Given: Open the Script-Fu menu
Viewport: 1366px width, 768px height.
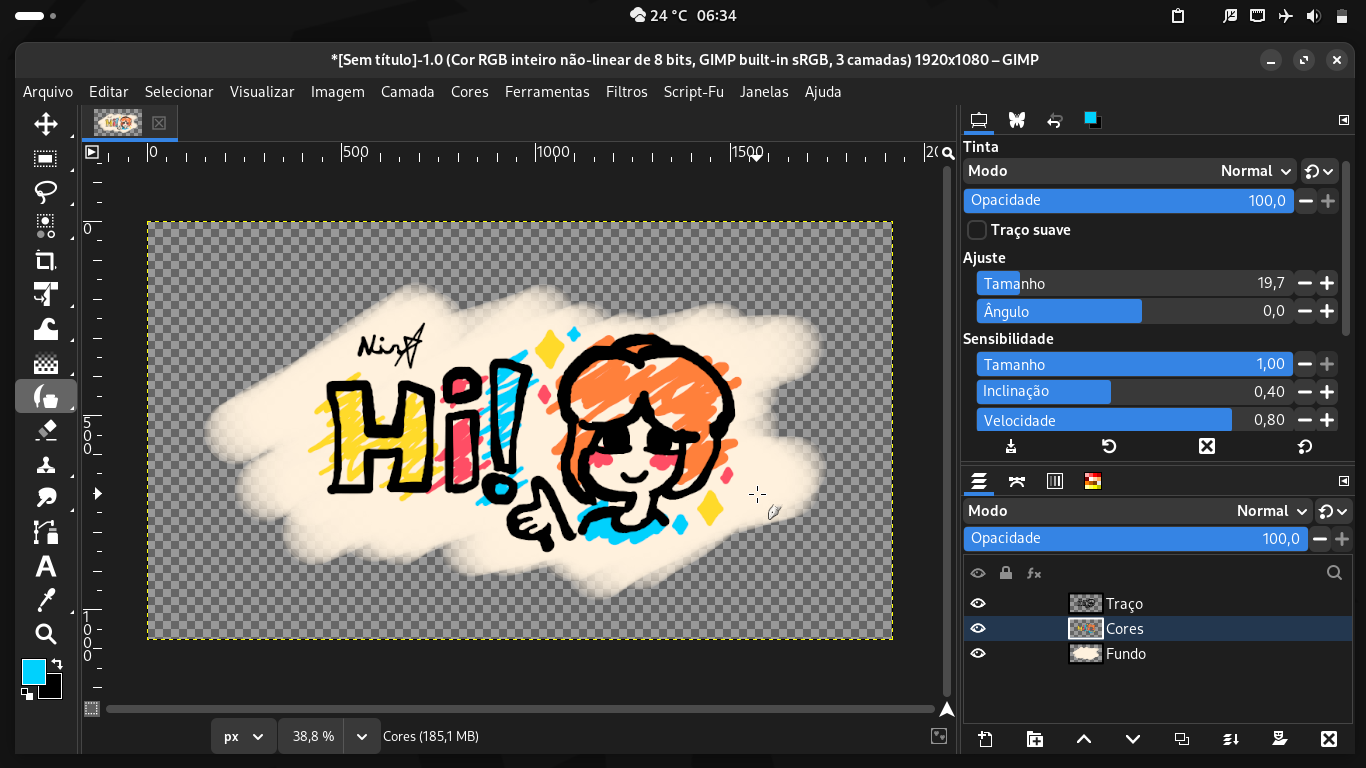Looking at the screenshot, I should tap(694, 92).
